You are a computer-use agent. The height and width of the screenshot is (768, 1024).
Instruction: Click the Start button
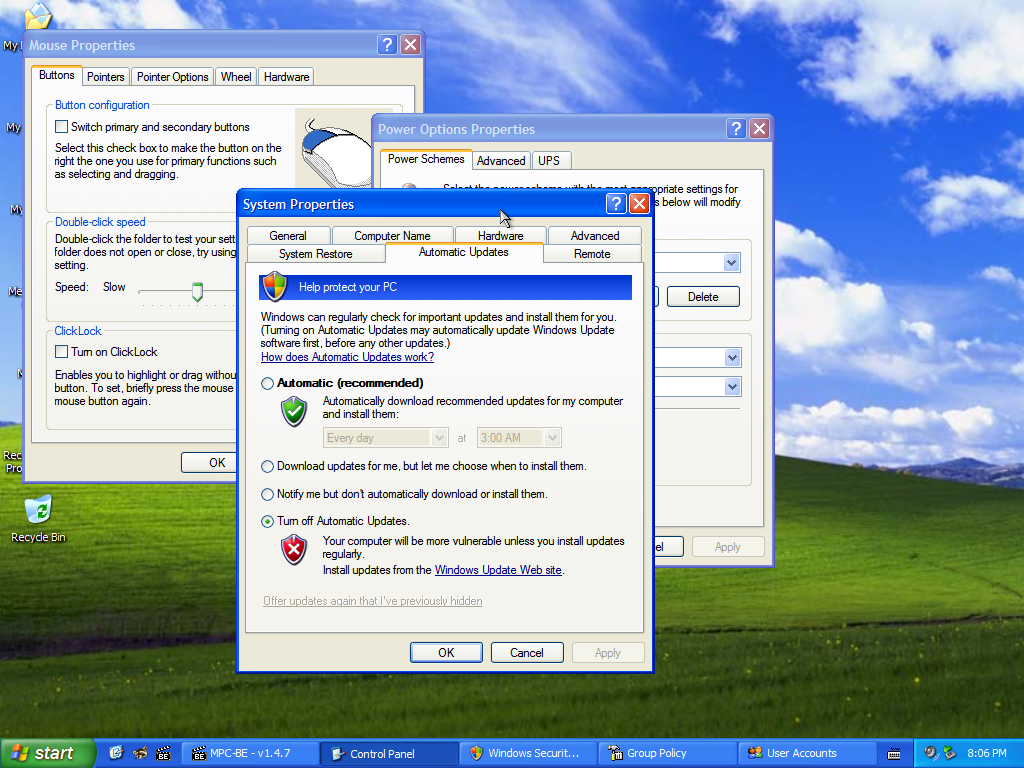point(47,753)
